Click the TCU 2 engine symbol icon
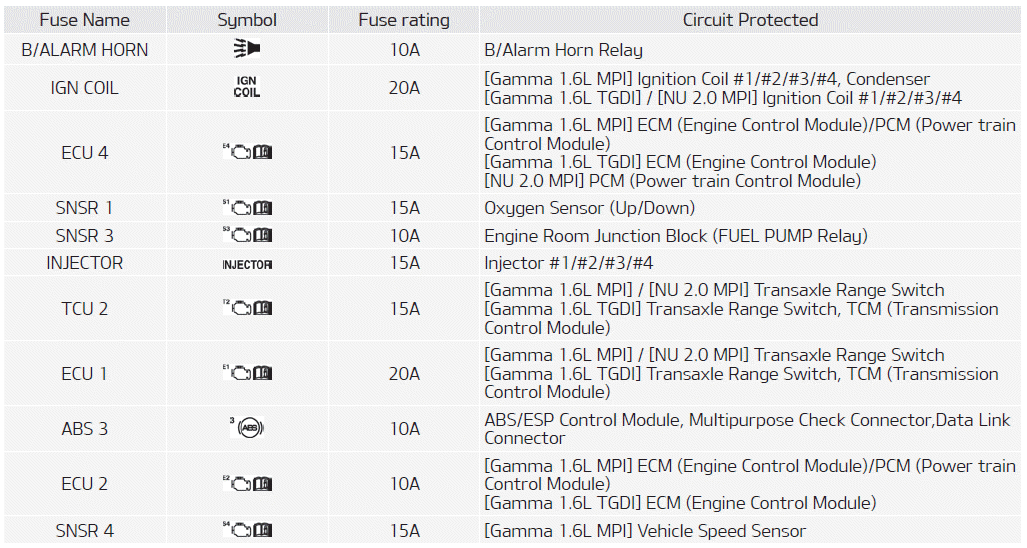Image resolution: width=1027 pixels, height=548 pixels. click(x=248, y=309)
